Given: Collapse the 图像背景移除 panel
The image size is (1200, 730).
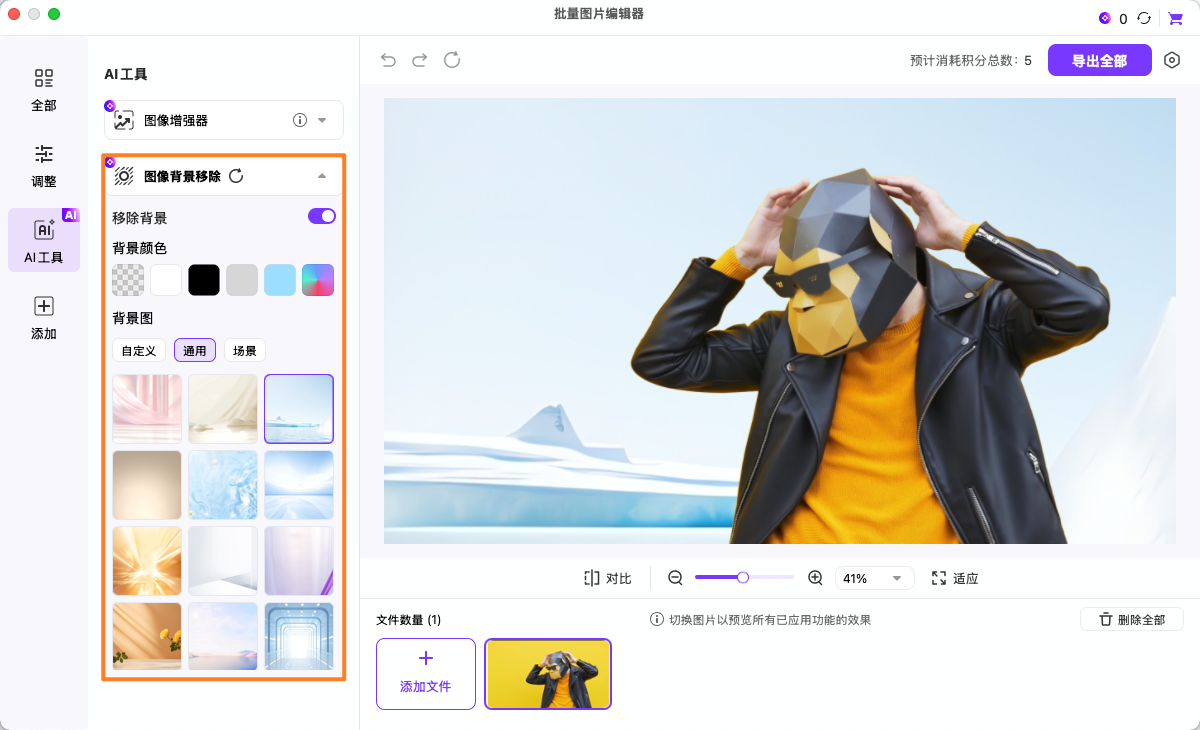Looking at the screenshot, I should tap(322, 176).
